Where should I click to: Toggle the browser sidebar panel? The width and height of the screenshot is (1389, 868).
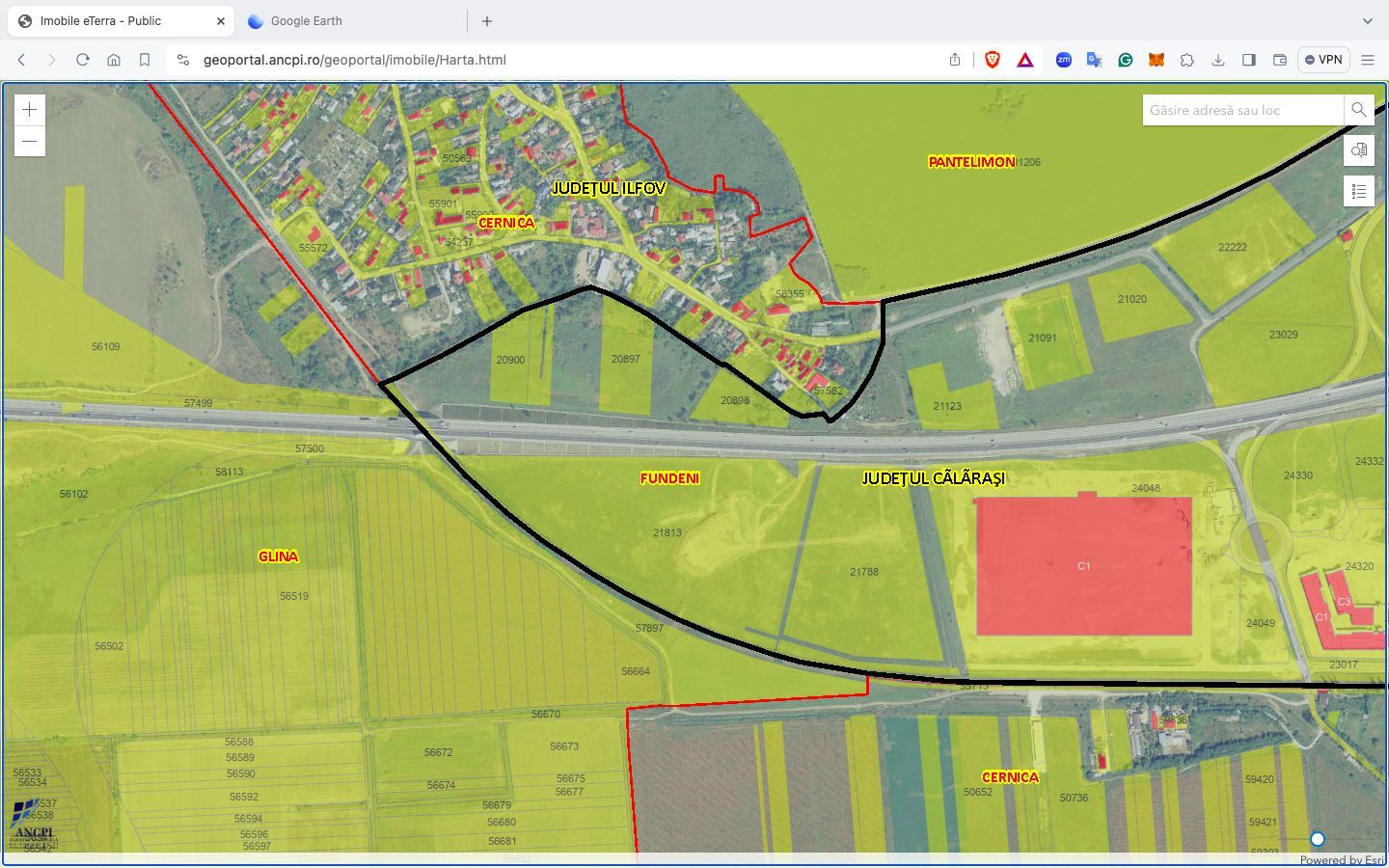coord(1248,60)
